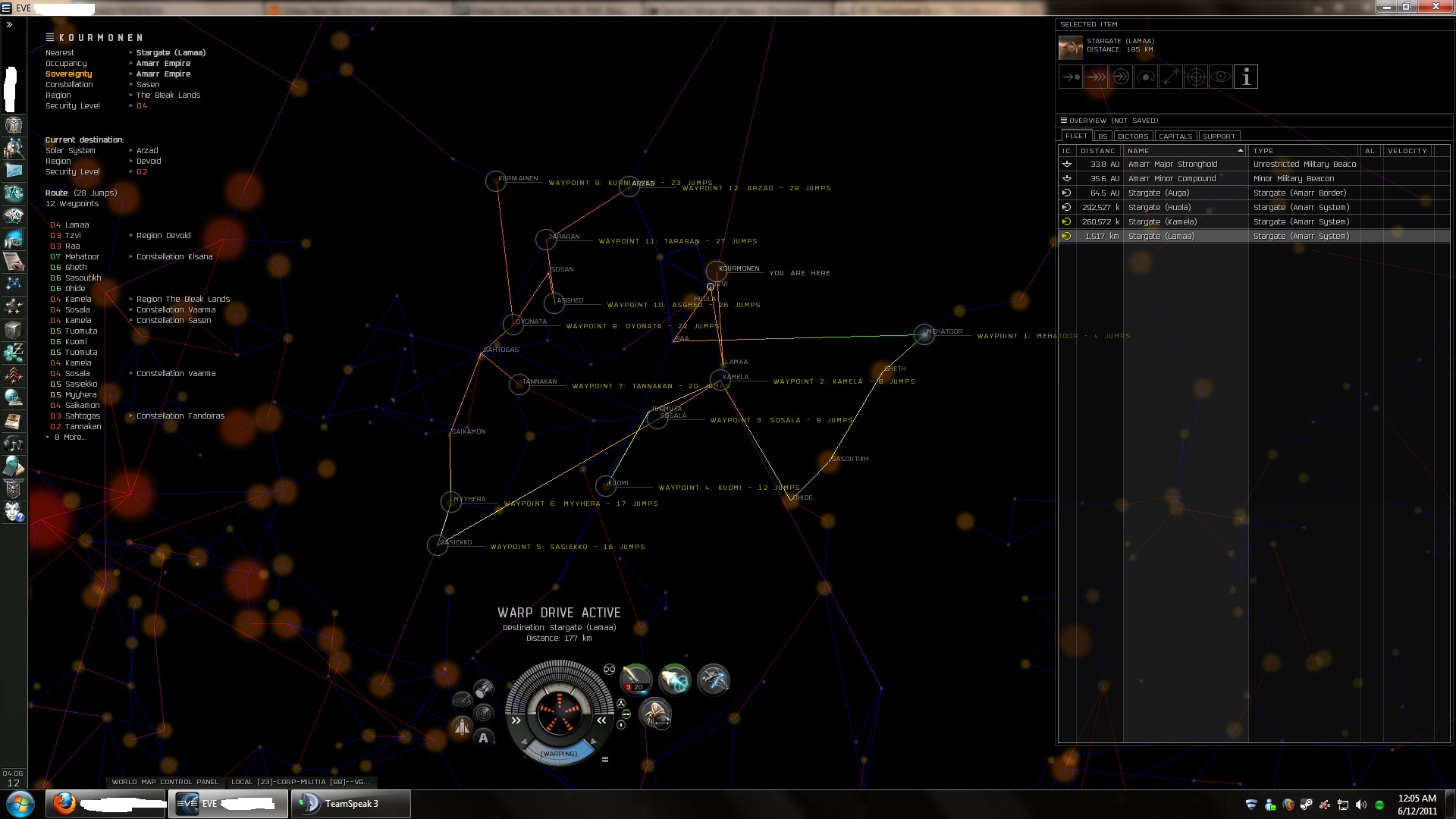This screenshot has width=1456, height=819.
Task: Switch to the Capitals overview tab
Action: pyautogui.click(x=1175, y=136)
